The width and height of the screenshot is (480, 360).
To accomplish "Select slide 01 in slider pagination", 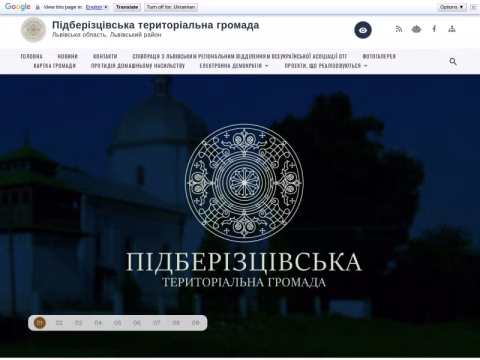I will (x=40, y=323).
